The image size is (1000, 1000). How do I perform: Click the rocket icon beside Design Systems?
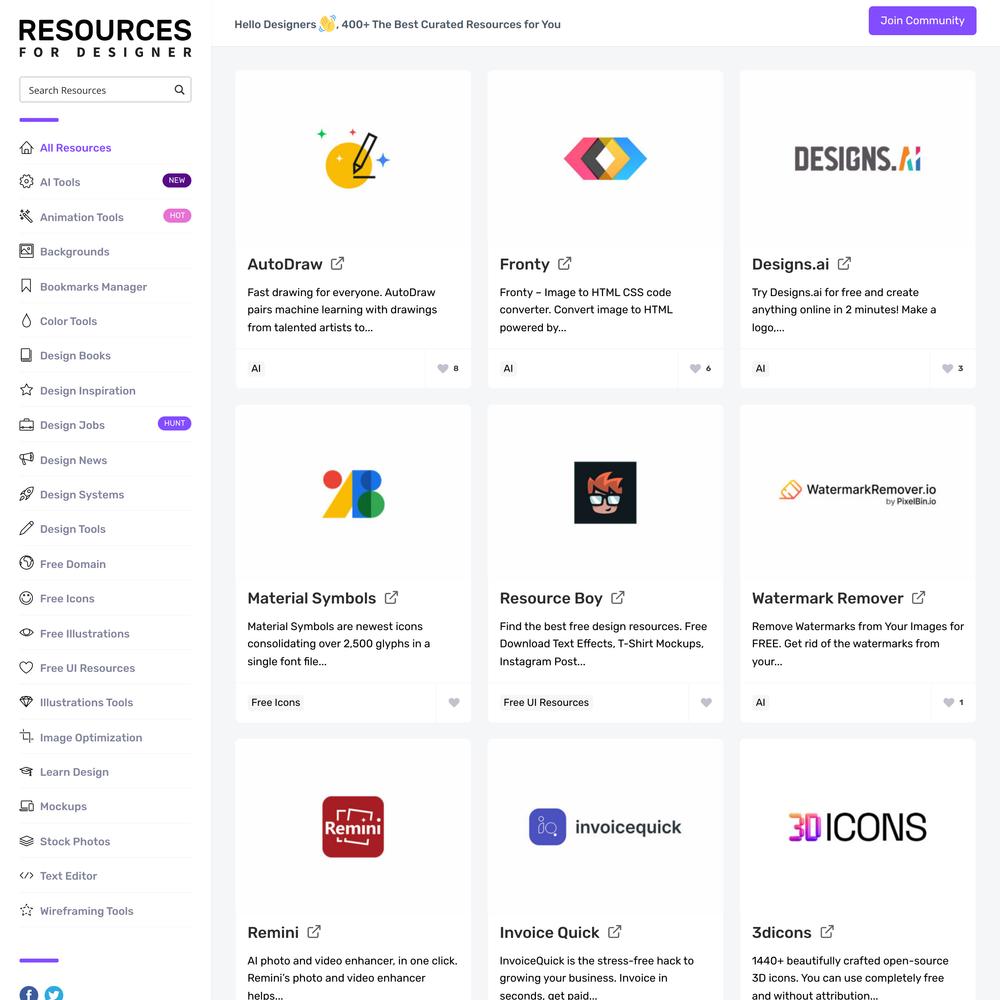(26, 494)
